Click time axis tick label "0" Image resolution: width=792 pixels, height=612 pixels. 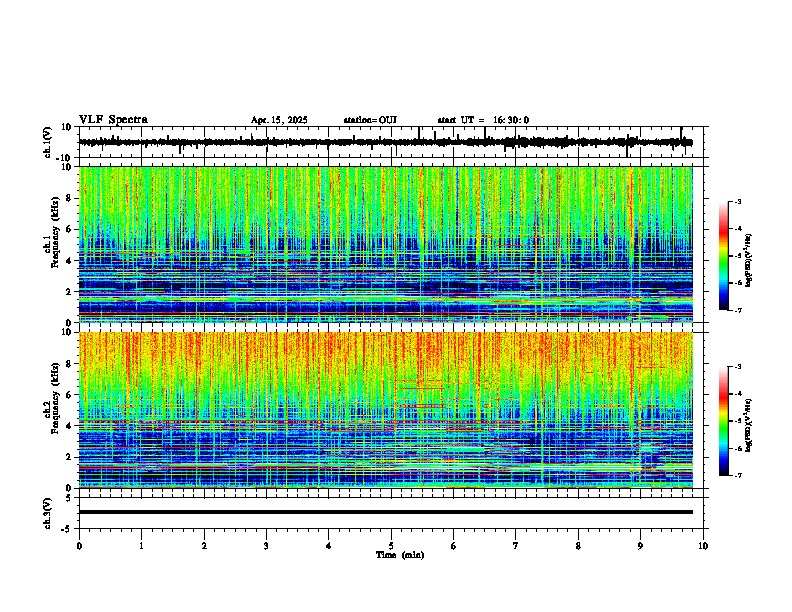[79, 546]
